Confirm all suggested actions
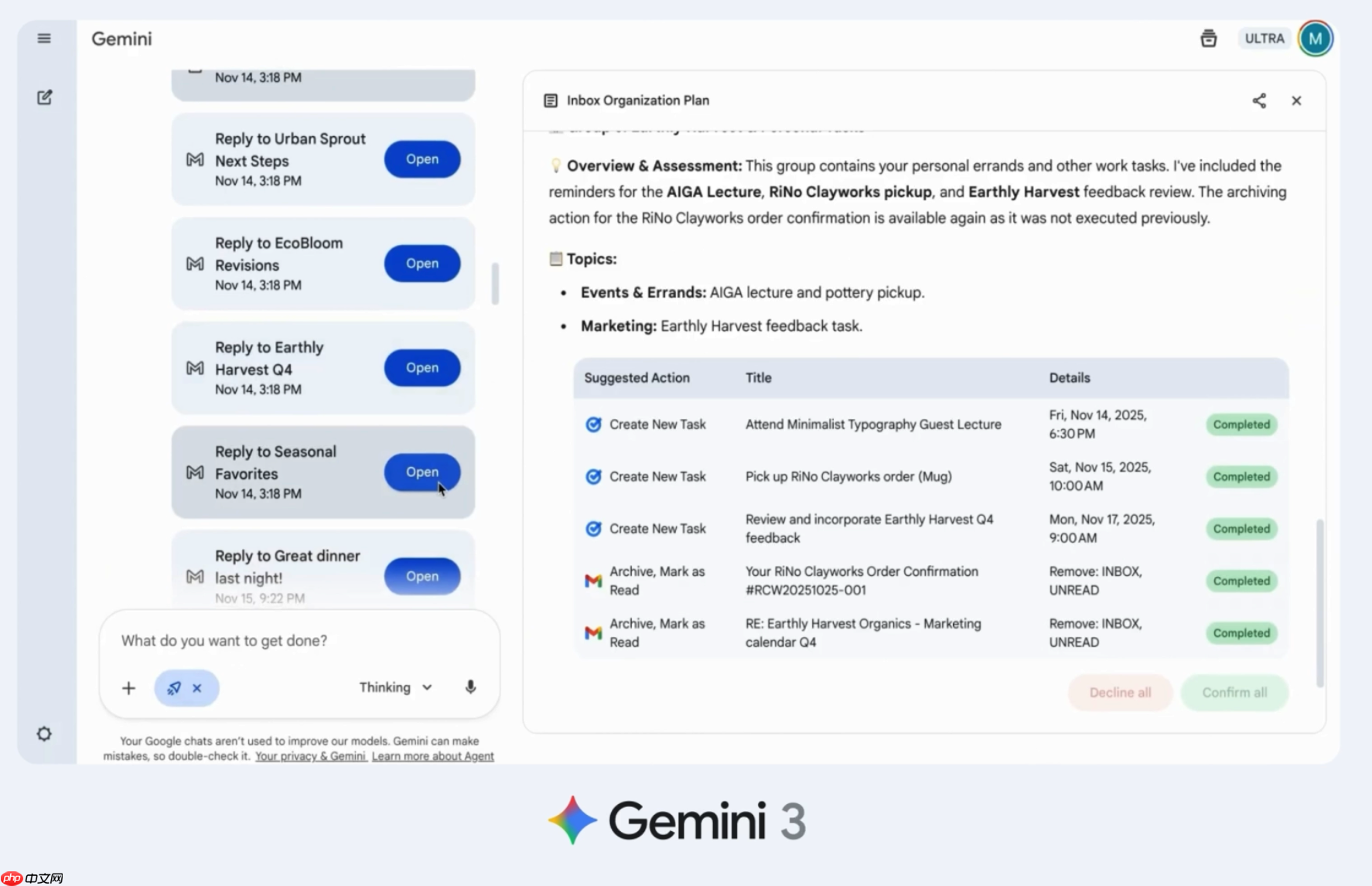Image resolution: width=1372 pixels, height=886 pixels. click(x=1234, y=693)
